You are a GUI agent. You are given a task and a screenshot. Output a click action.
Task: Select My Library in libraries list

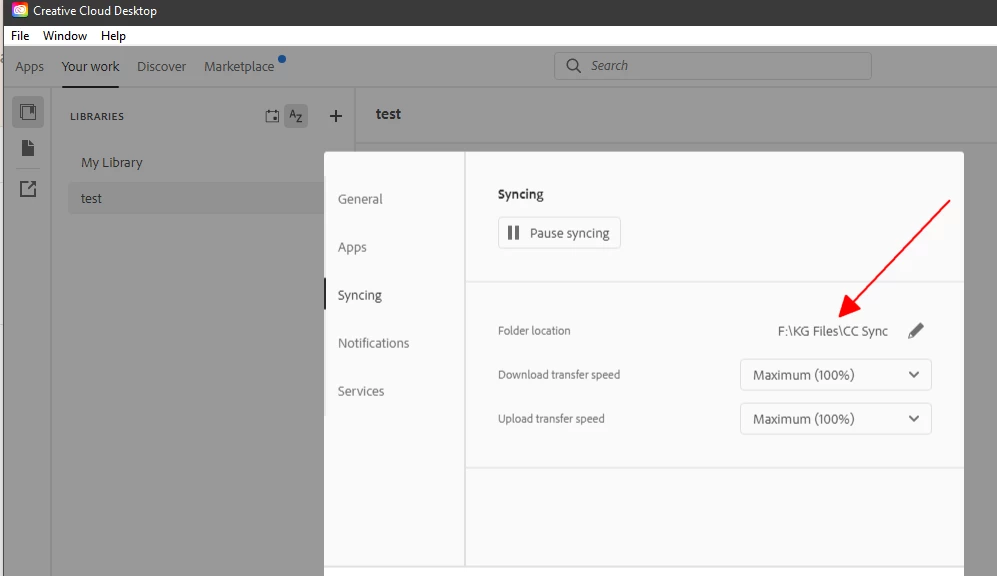pos(111,163)
